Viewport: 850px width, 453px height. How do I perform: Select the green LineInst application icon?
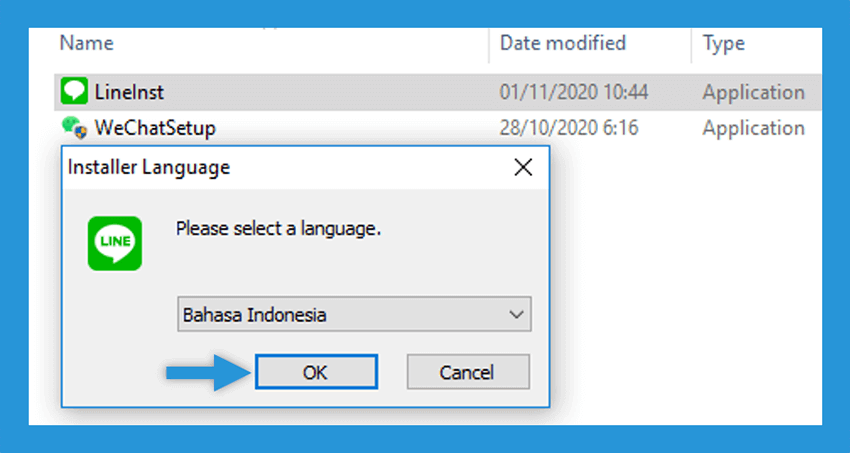tap(74, 91)
